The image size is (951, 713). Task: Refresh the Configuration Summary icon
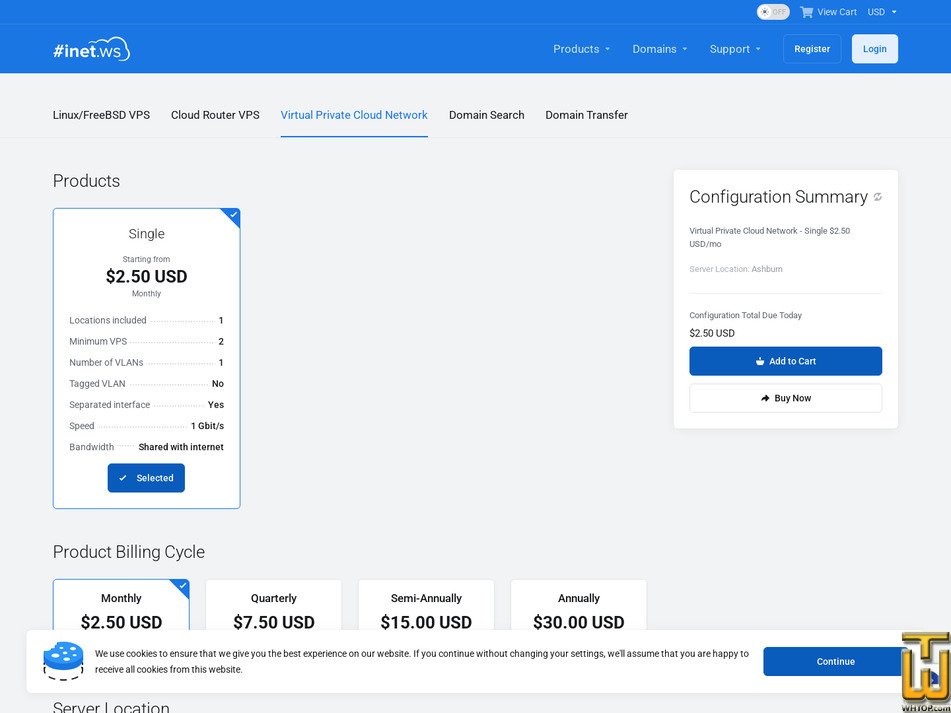[878, 197]
